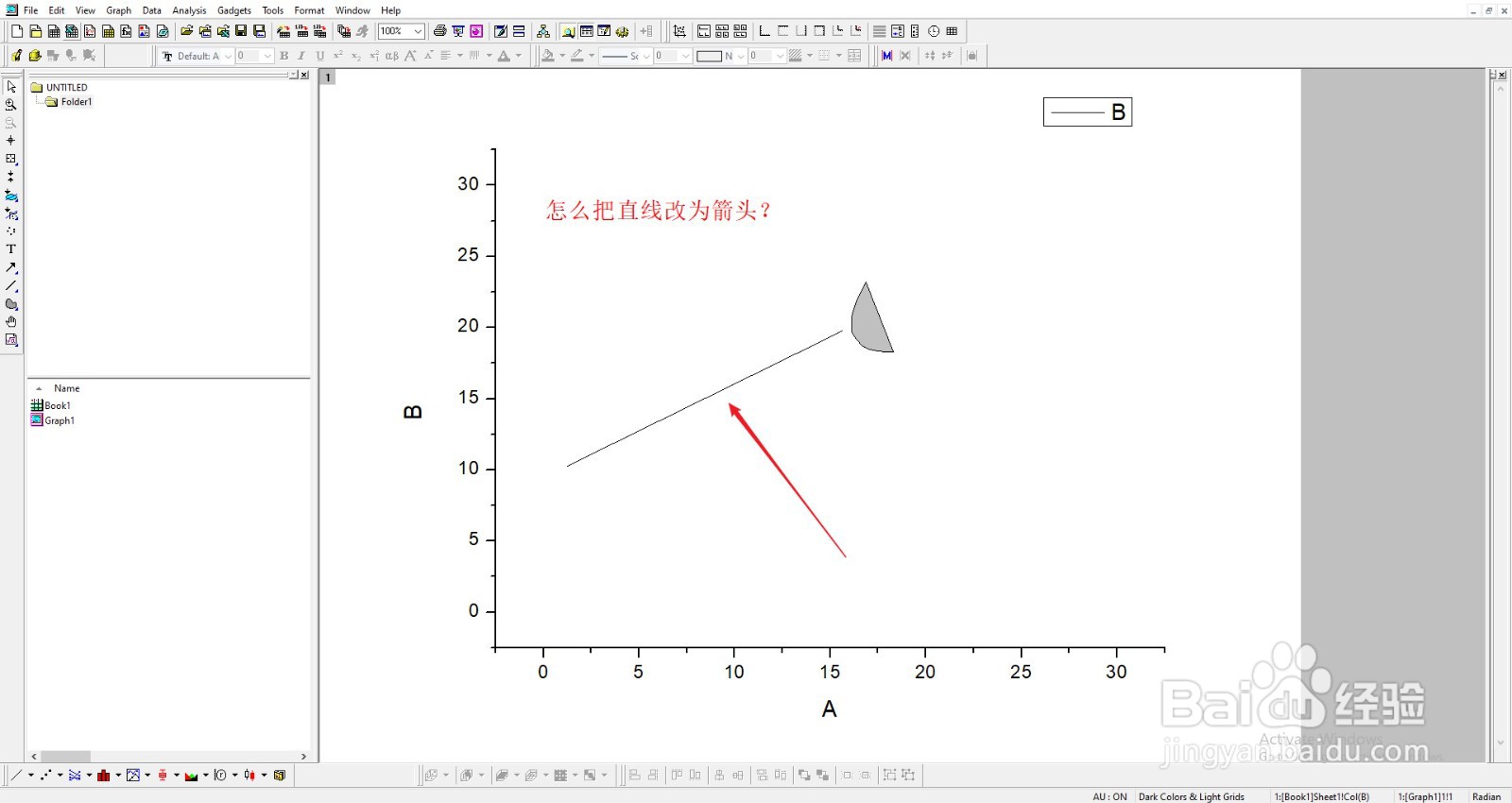
Task: Click the Save Project disk icon
Action: click(241, 31)
